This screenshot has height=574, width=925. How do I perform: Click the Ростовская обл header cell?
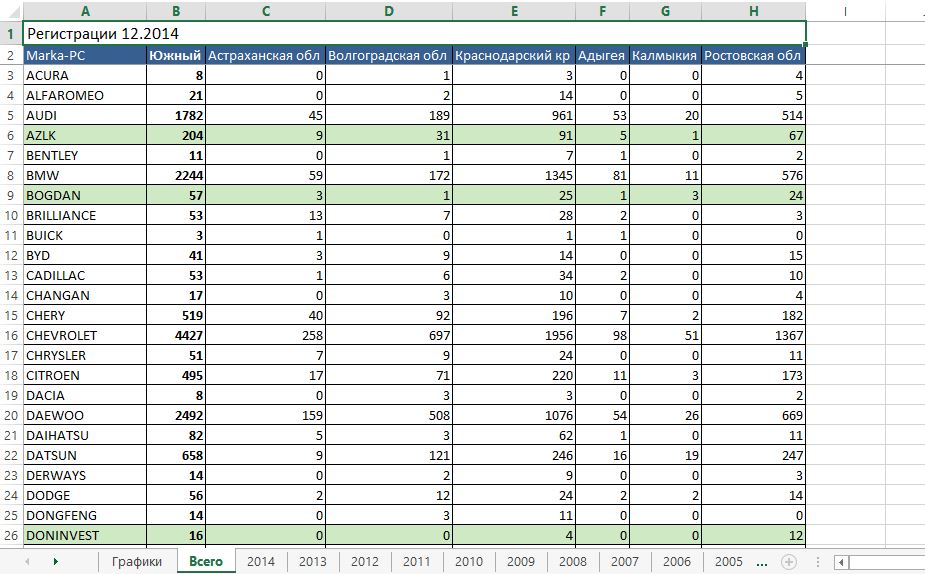tap(753, 55)
